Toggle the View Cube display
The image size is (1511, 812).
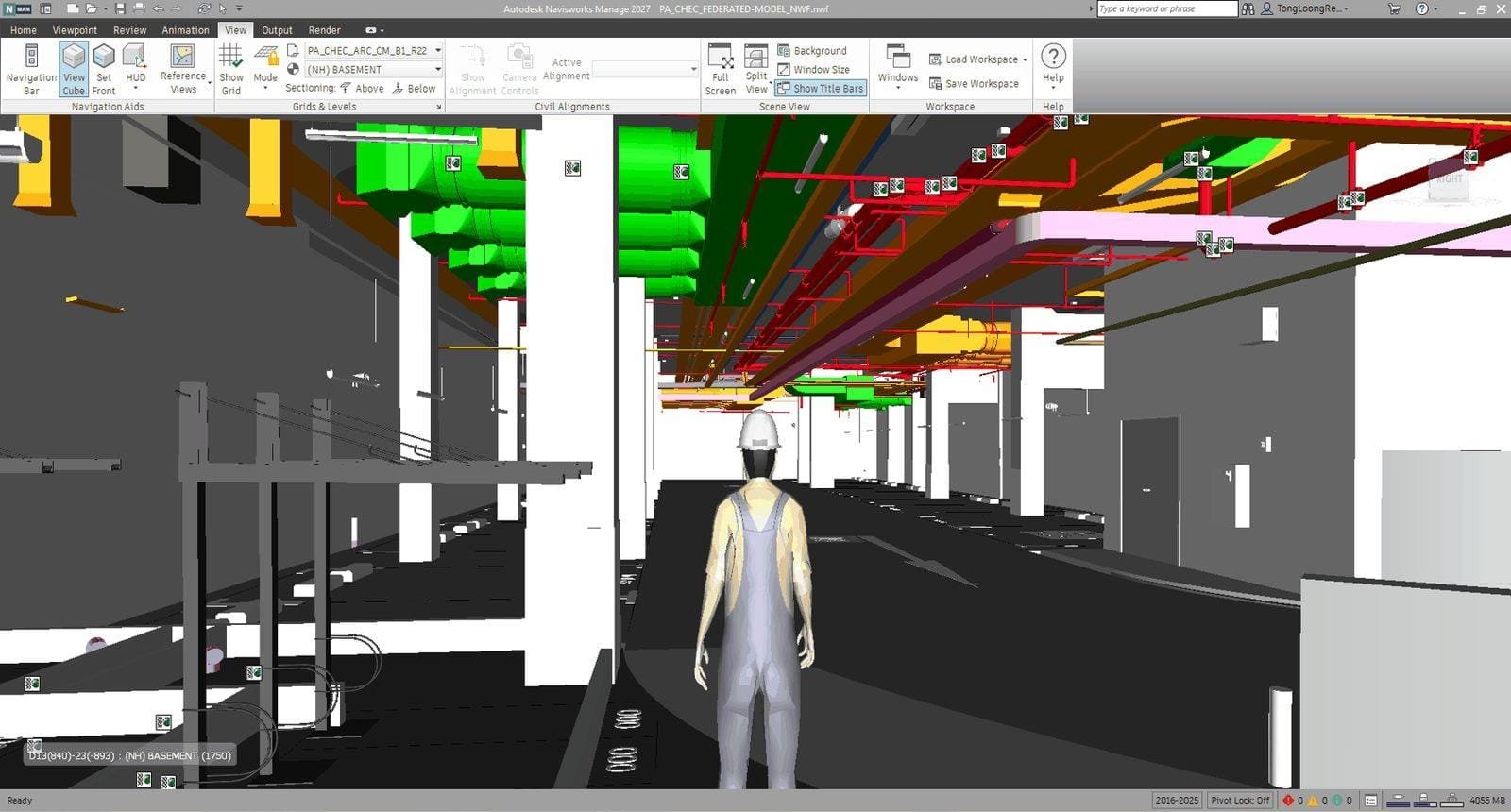(74, 69)
